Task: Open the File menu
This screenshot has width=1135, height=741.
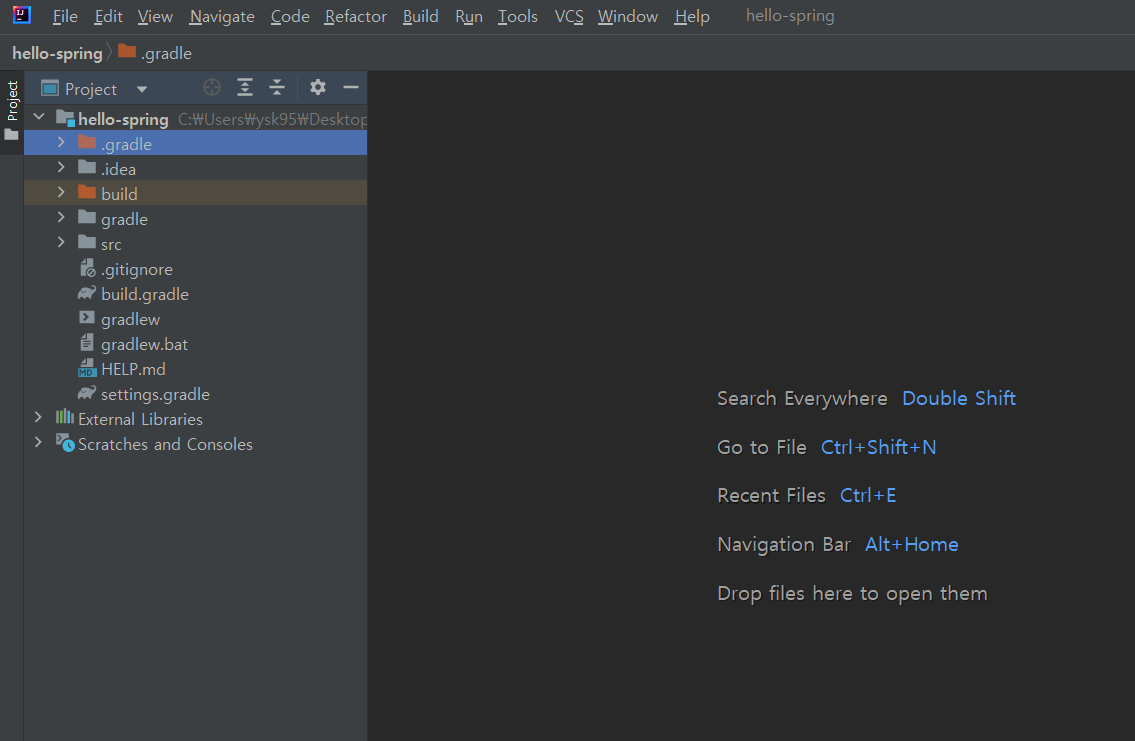Action: 65,16
